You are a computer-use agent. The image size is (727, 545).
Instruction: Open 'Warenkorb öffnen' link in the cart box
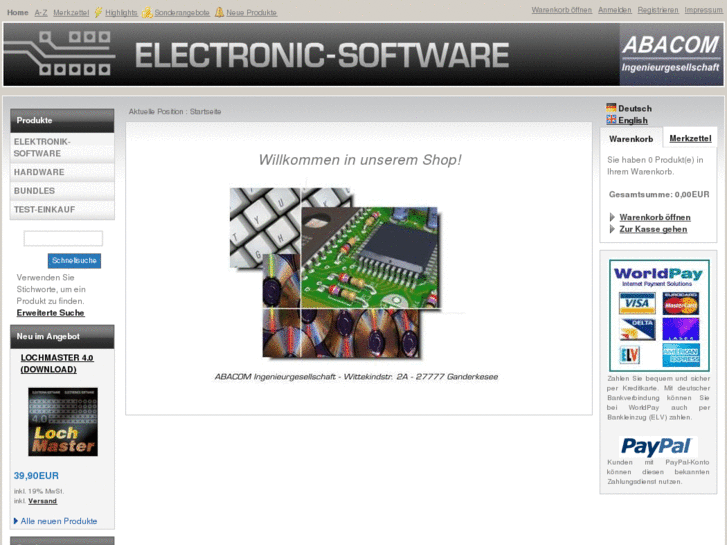[x=655, y=217]
